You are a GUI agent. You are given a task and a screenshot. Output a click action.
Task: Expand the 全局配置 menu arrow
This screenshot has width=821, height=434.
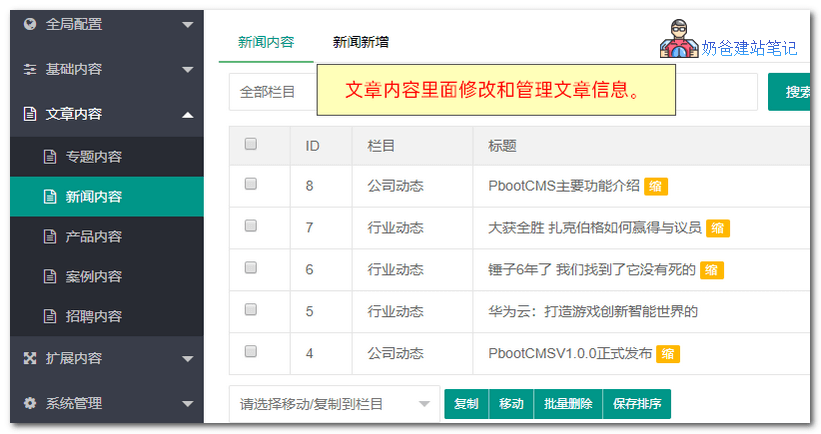point(187,25)
